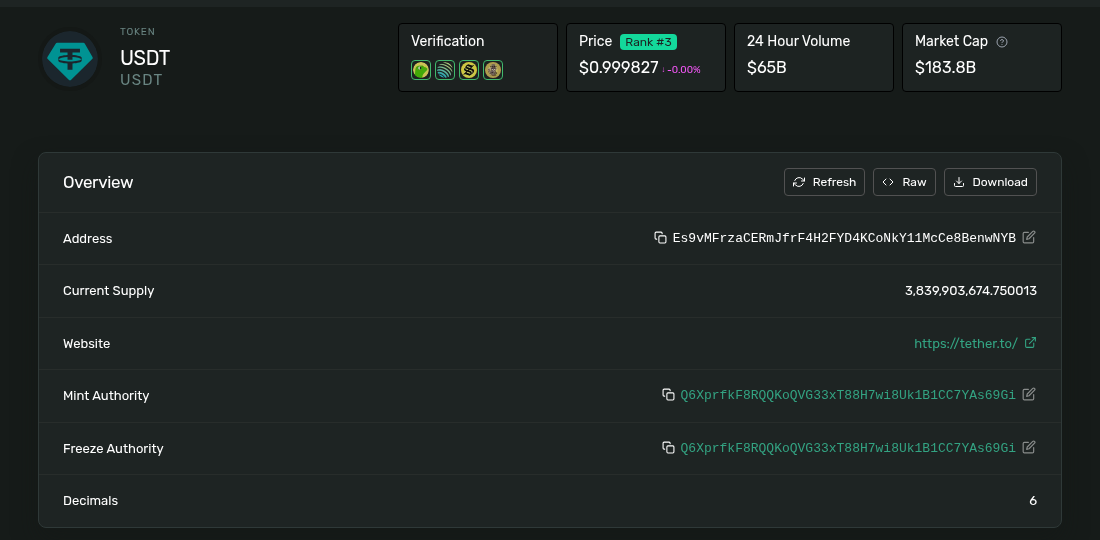Click the Verification card title
This screenshot has height=540, width=1100.
[448, 41]
